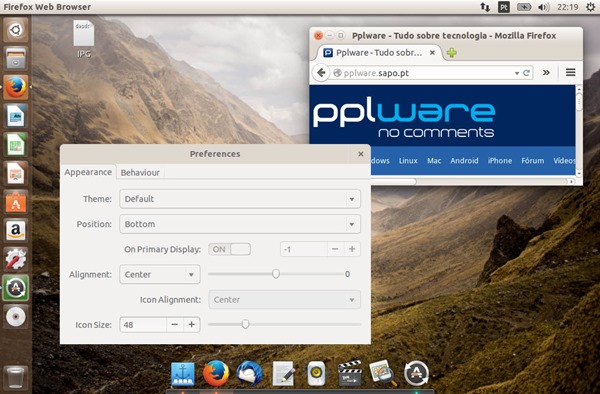
Task: Expand the Theme dropdown
Action: pos(240,199)
